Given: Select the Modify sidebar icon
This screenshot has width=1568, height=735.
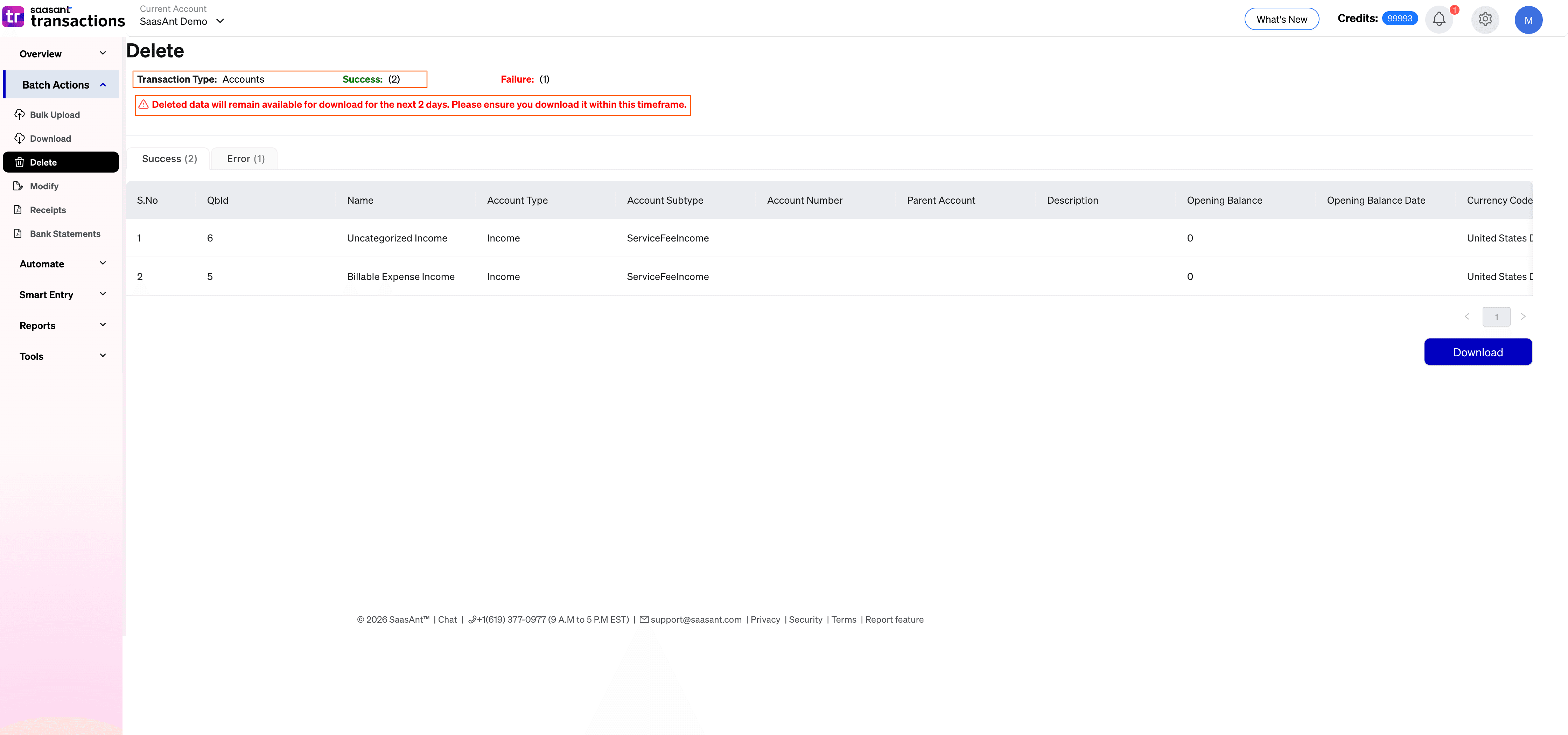Looking at the screenshot, I should 19,185.
